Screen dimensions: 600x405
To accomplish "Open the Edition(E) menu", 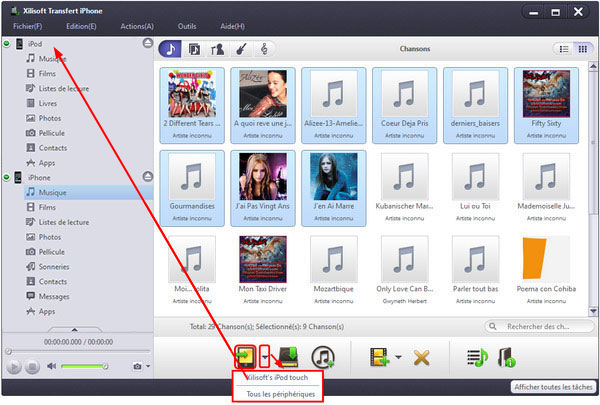I will click(81, 26).
